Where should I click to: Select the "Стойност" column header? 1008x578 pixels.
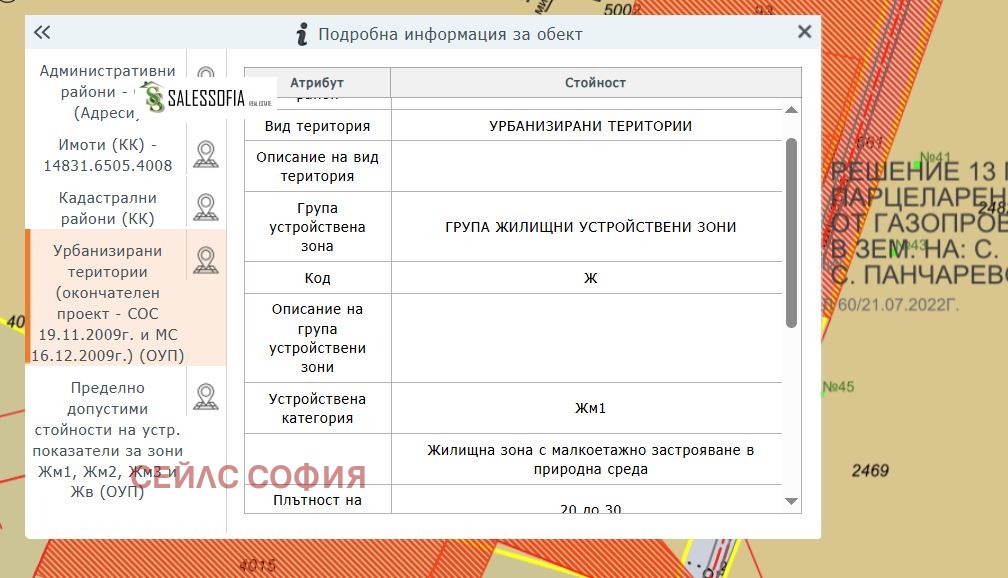(596, 82)
